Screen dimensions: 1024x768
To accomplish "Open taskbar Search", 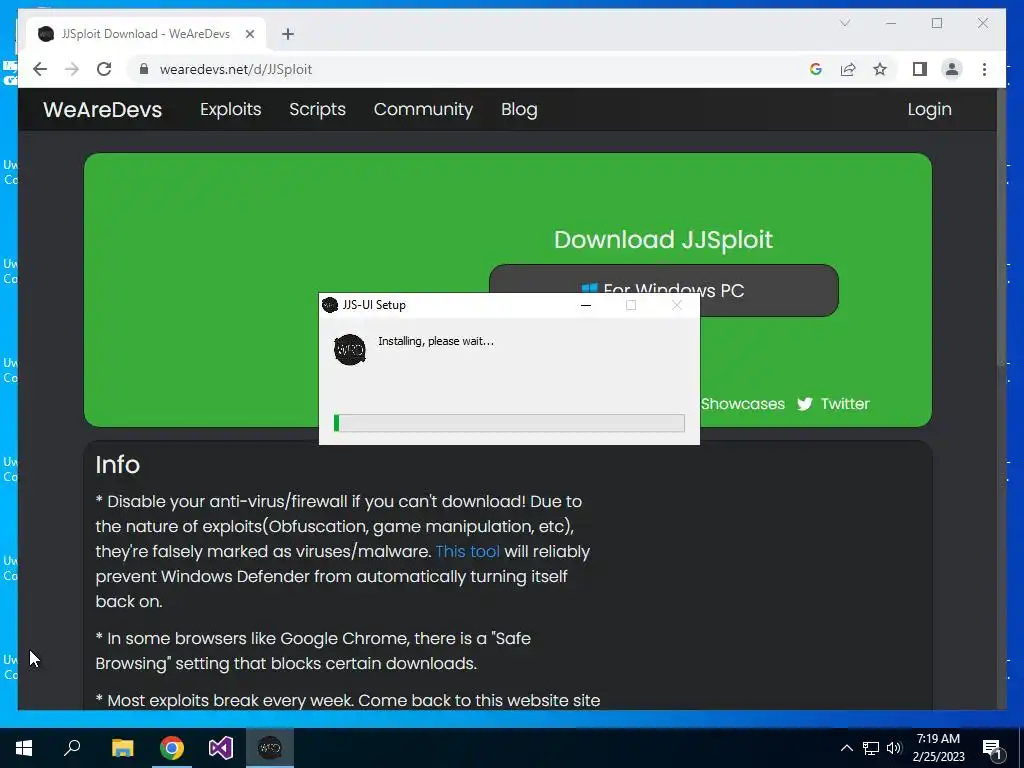I will (72, 748).
